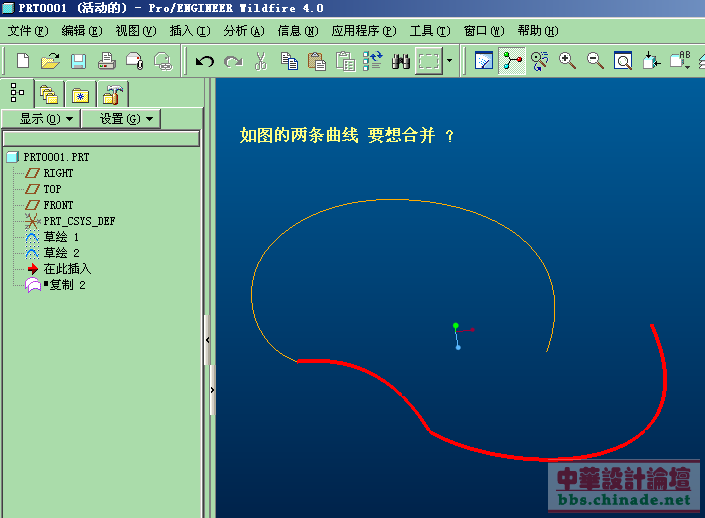This screenshot has height=518, width=705.
Task: Select the FRONT datum plane
Action: [x=49, y=205]
